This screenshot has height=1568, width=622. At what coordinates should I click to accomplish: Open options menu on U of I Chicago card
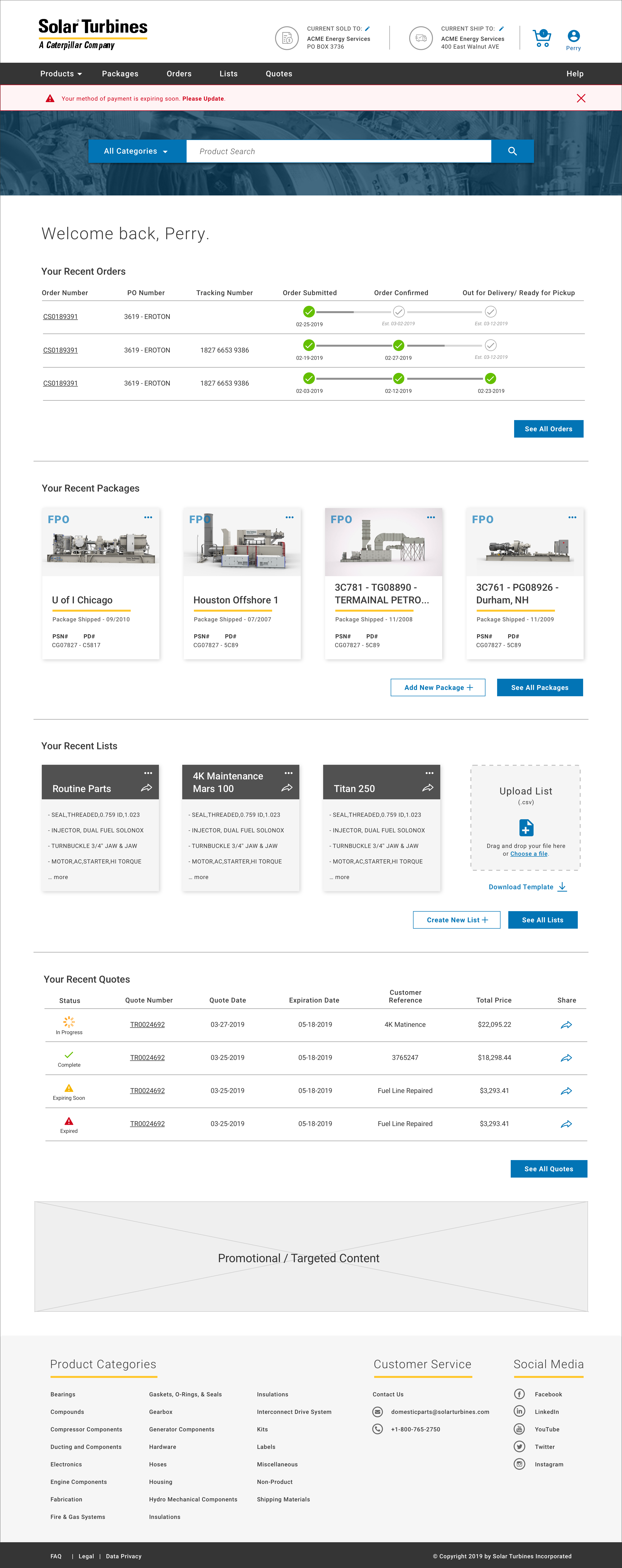[x=148, y=517]
